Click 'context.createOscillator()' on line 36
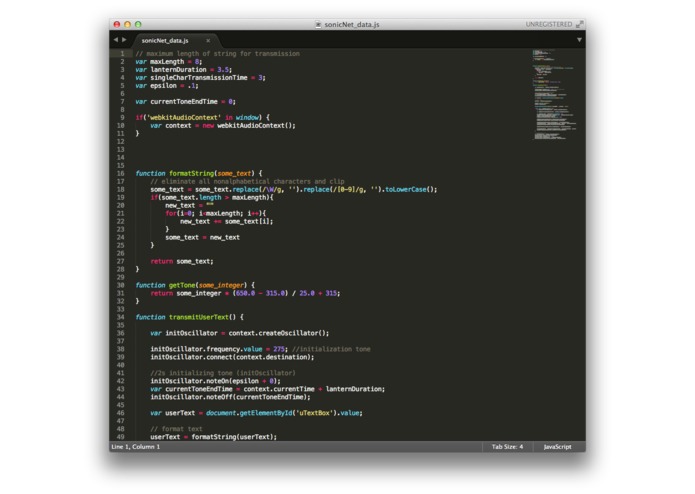695x494 pixels. pyautogui.click(x=278, y=333)
